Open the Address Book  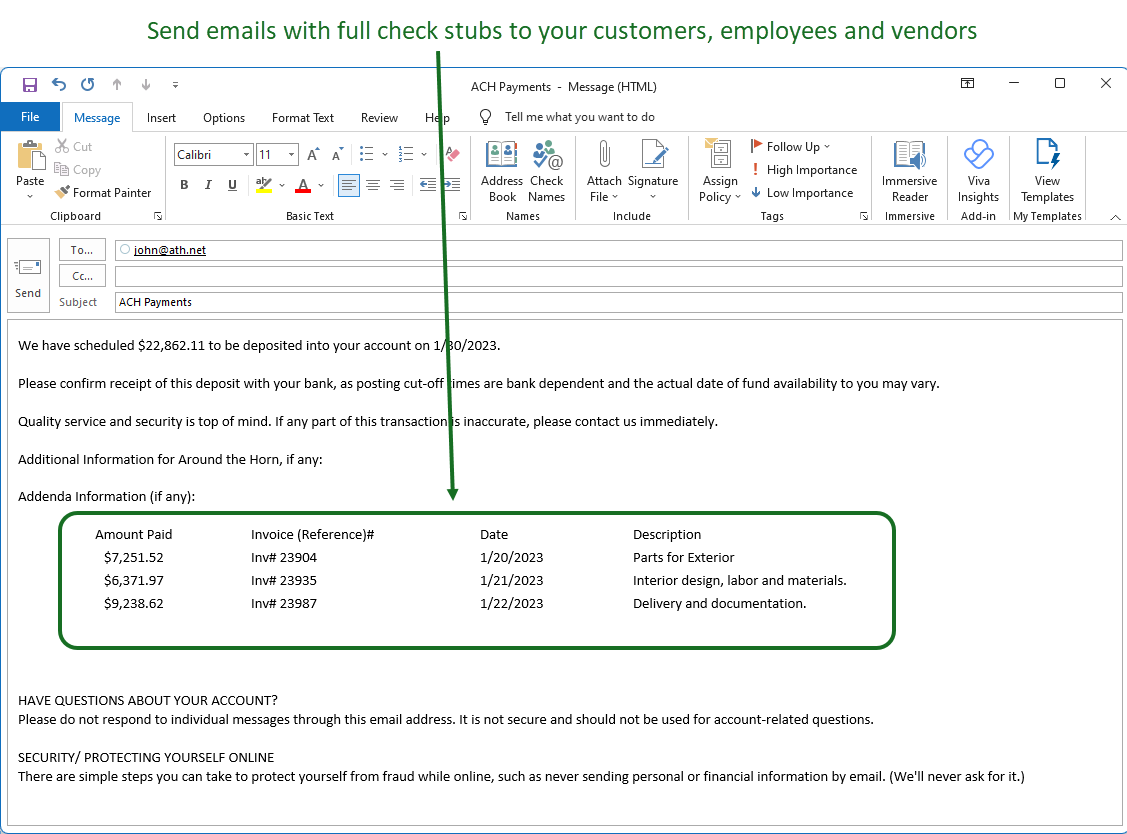tap(502, 172)
